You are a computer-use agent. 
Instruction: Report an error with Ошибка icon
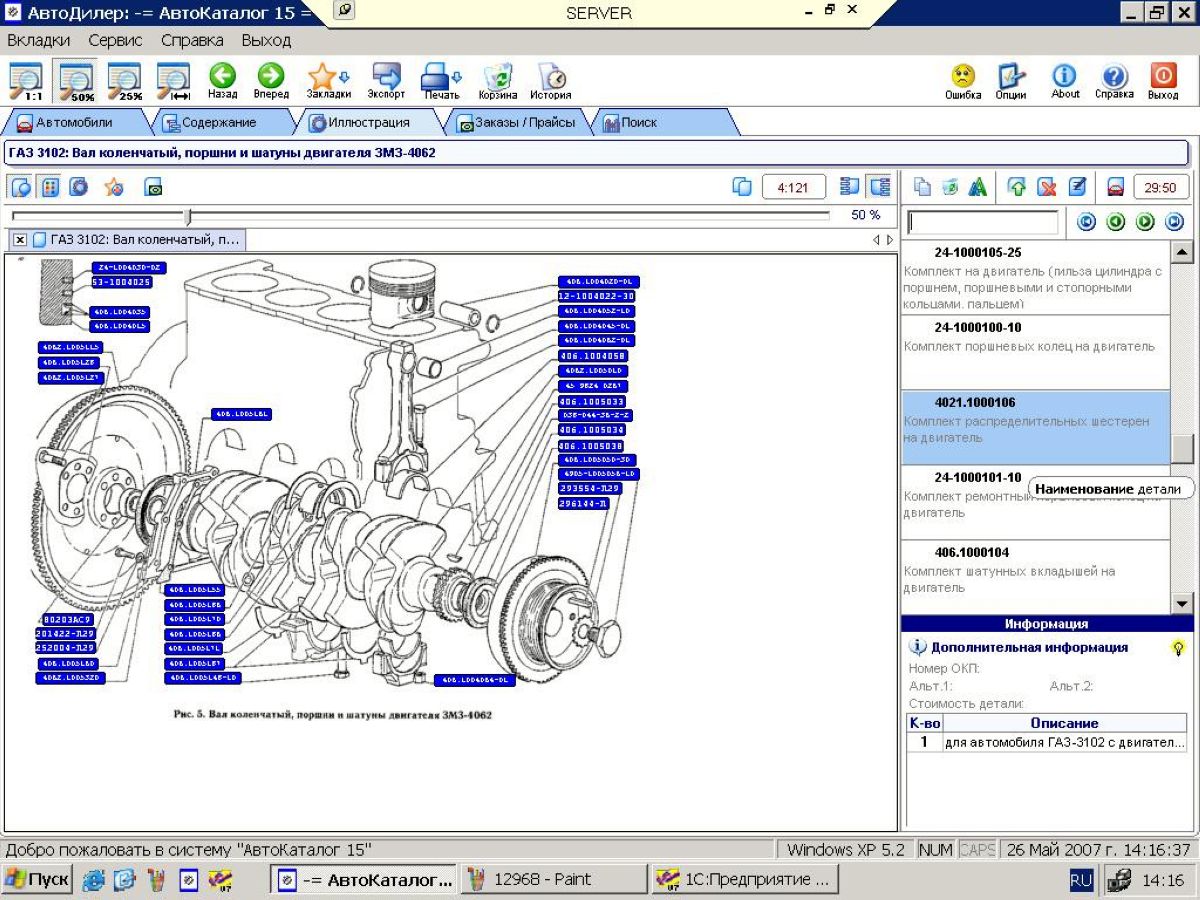(963, 81)
